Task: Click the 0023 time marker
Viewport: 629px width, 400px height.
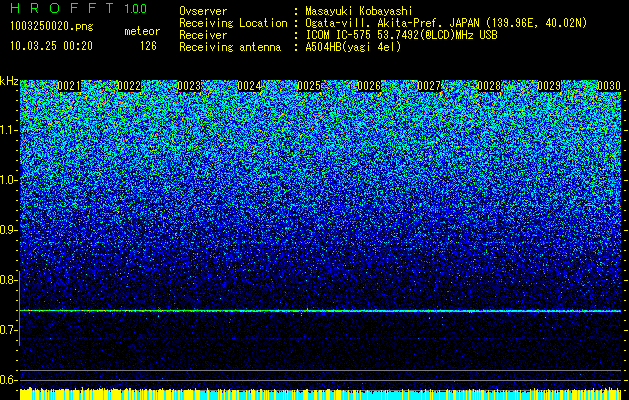Action: pyautogui.click(x=189, y=86)
